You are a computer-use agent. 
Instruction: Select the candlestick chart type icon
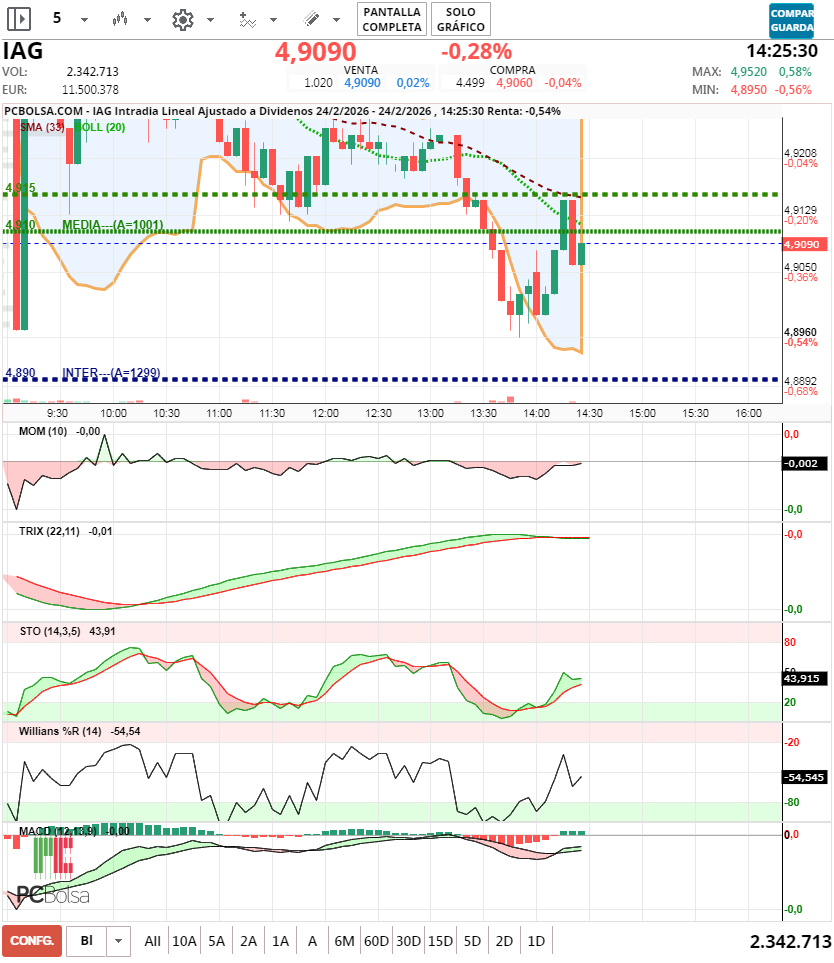pyautogui.click(x=120, y=19)
